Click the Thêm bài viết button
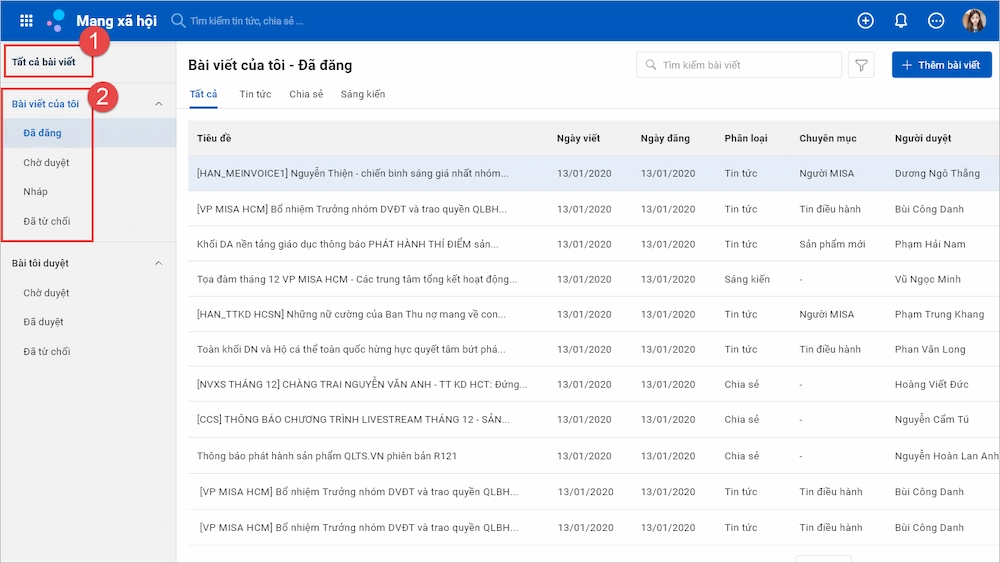Viewport: 1000px width, 563px height. tap(941, 65)
